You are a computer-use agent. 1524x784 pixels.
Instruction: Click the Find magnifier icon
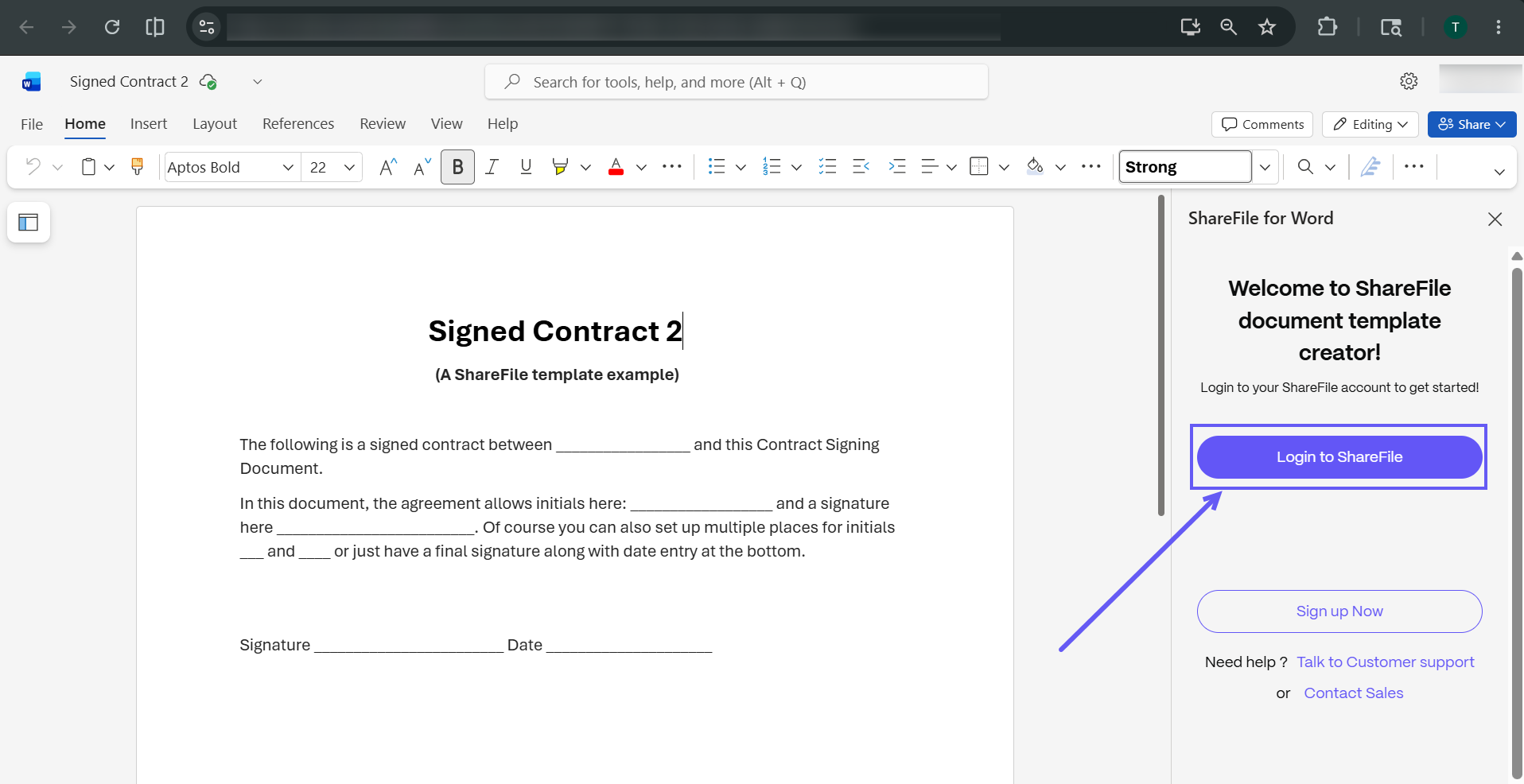1305,167
